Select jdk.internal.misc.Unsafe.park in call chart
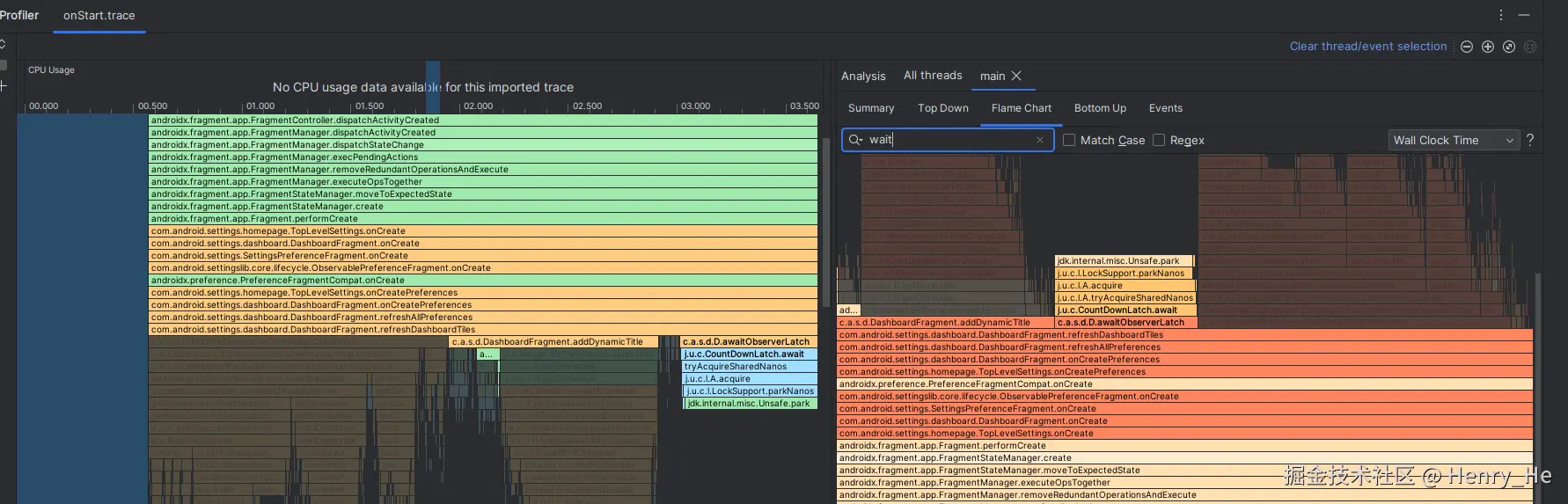1568x504 pixels. click(751, 404)
